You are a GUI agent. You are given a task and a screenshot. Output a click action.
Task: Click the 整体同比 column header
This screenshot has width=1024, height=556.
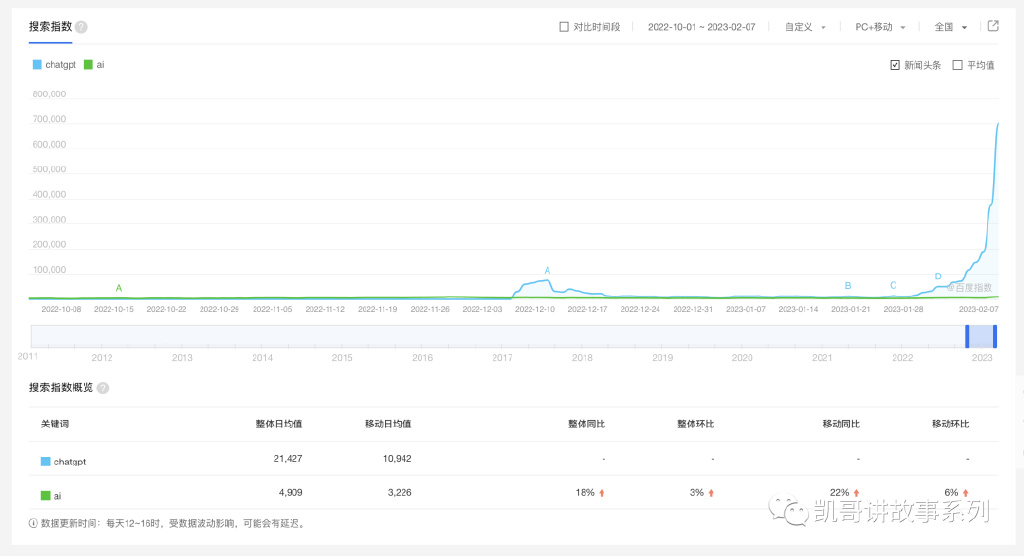point(586,424)
